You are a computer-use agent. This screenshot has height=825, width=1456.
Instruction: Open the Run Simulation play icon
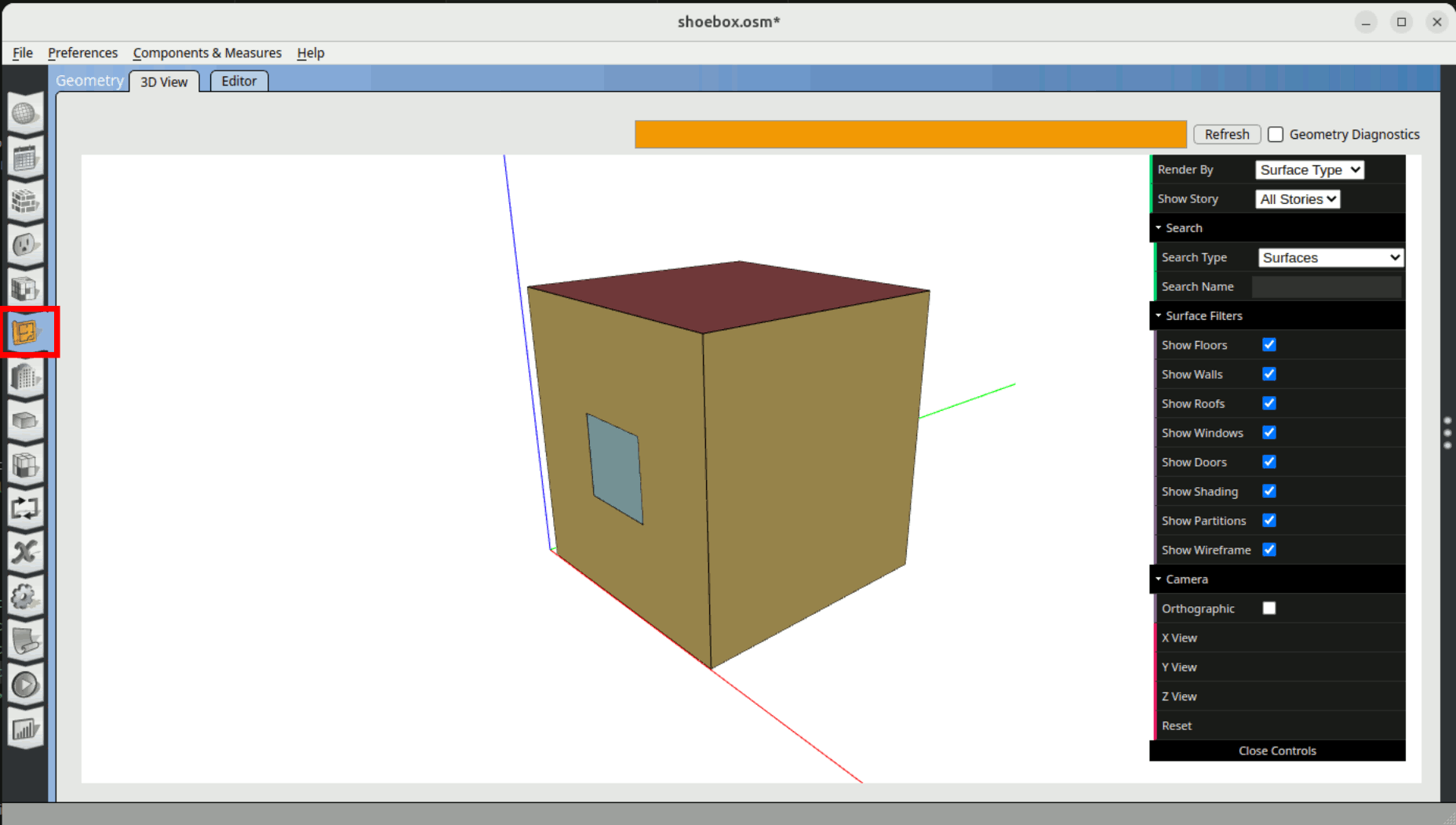click(x=25, y=685)
